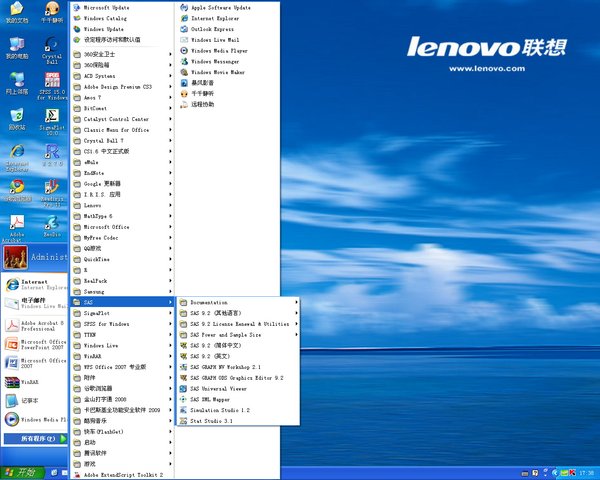Image resolution: width=600 pixels, height=480 pixels.
Task: Open the MathType 6 folder
Action: 122,216
